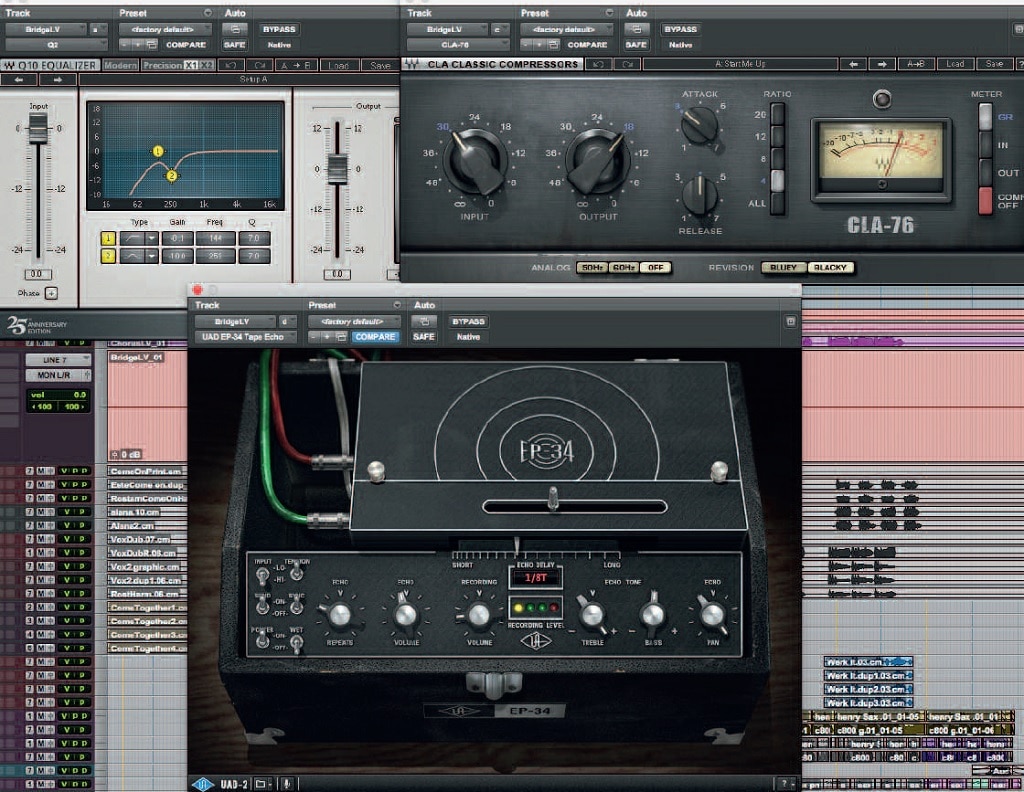Select BLACKY revision in CLA-76
1024x792 pixels.
pos(831,268)
